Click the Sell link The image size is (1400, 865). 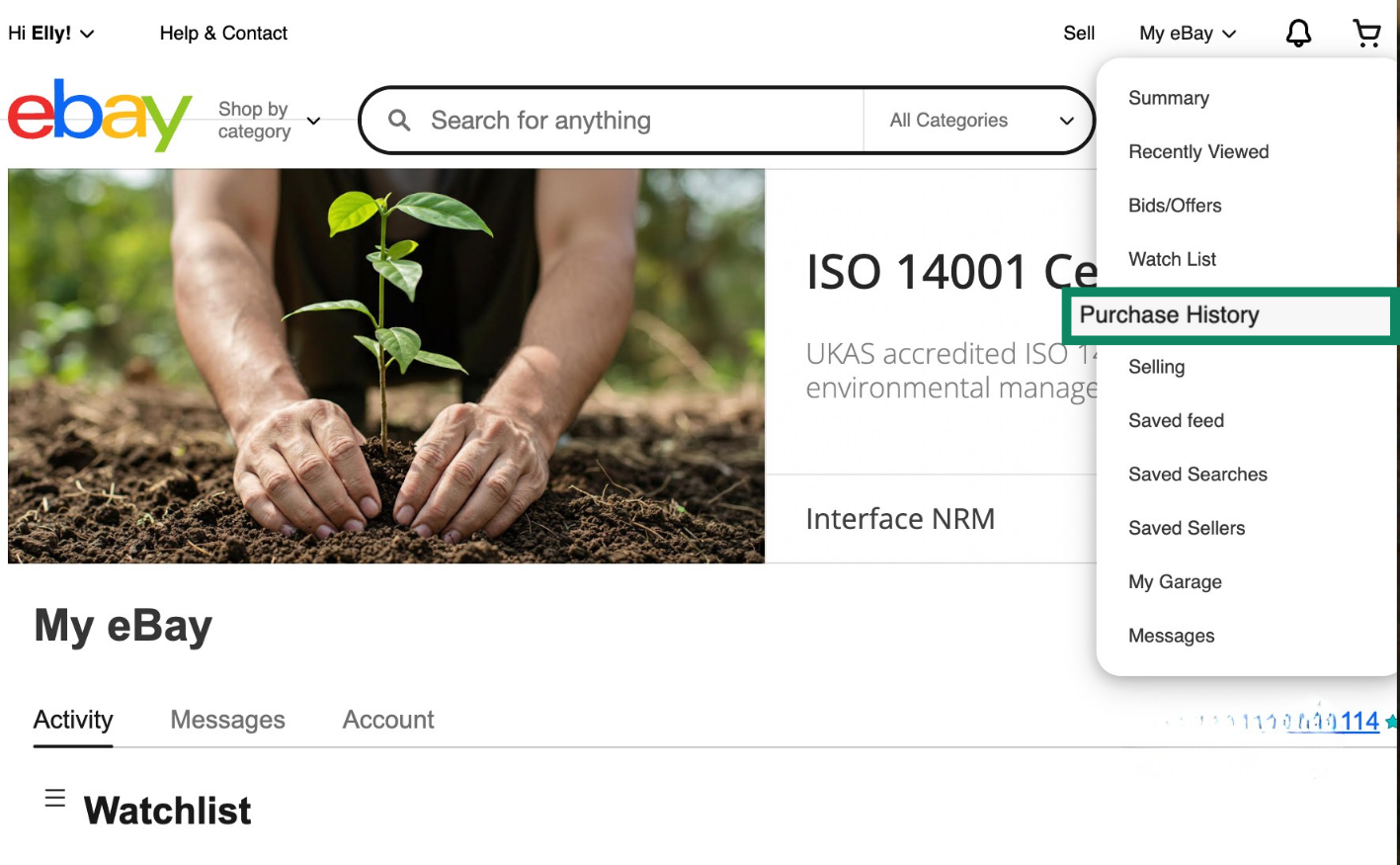point(1079,34)
